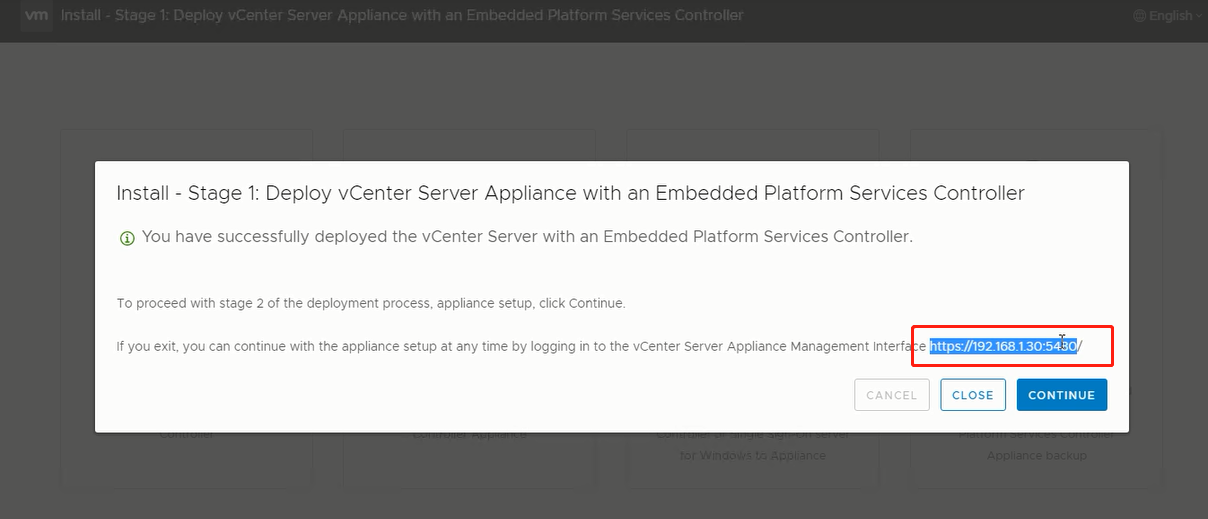Click the greyed CANCEL button
This screenshot has height=519, width=1208.
(892, 395)
